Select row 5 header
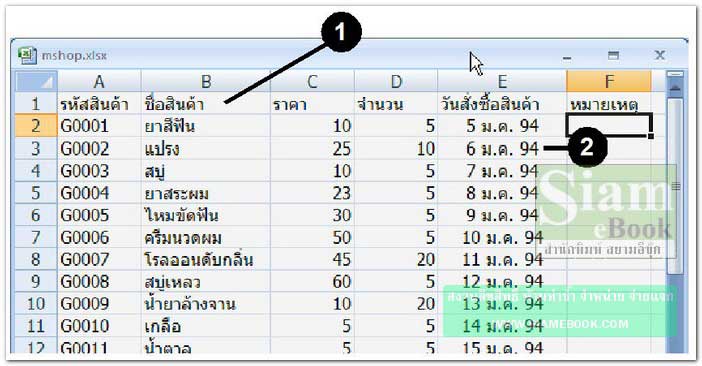The width and height of the screenshot is (702, 366). tap(36, 193)
